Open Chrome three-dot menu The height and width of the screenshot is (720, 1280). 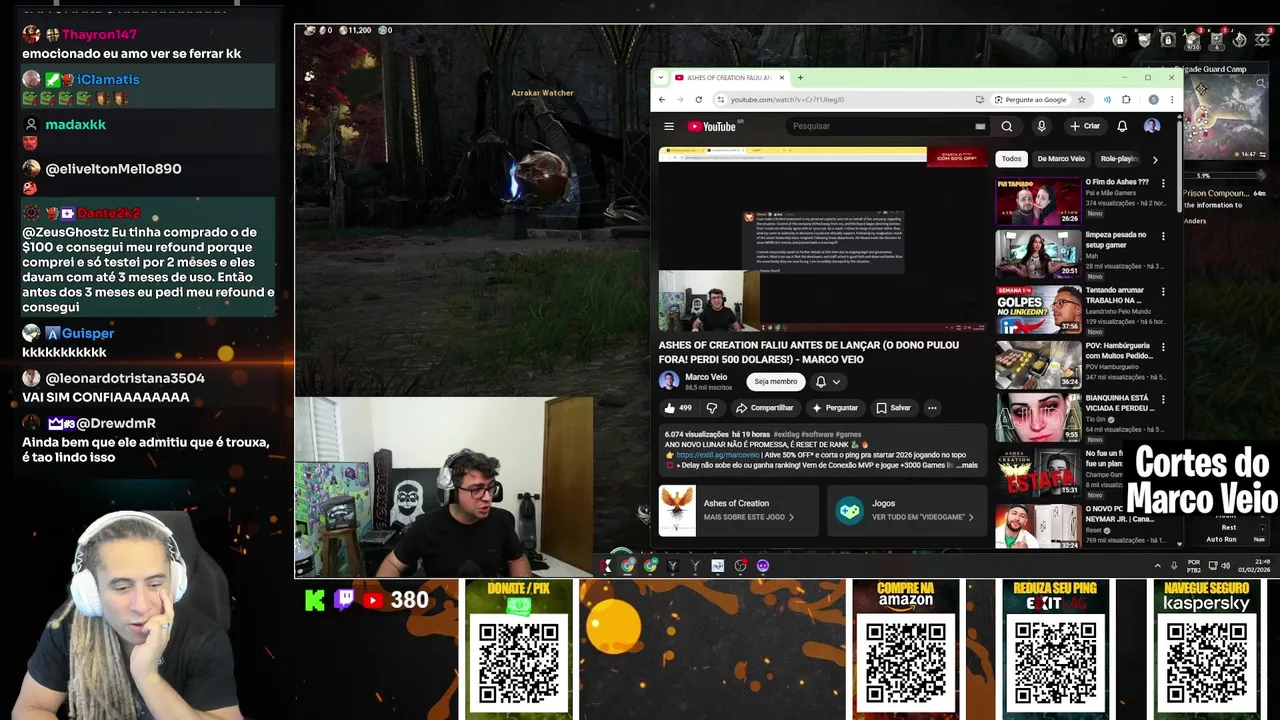[x=1171, y=100]
